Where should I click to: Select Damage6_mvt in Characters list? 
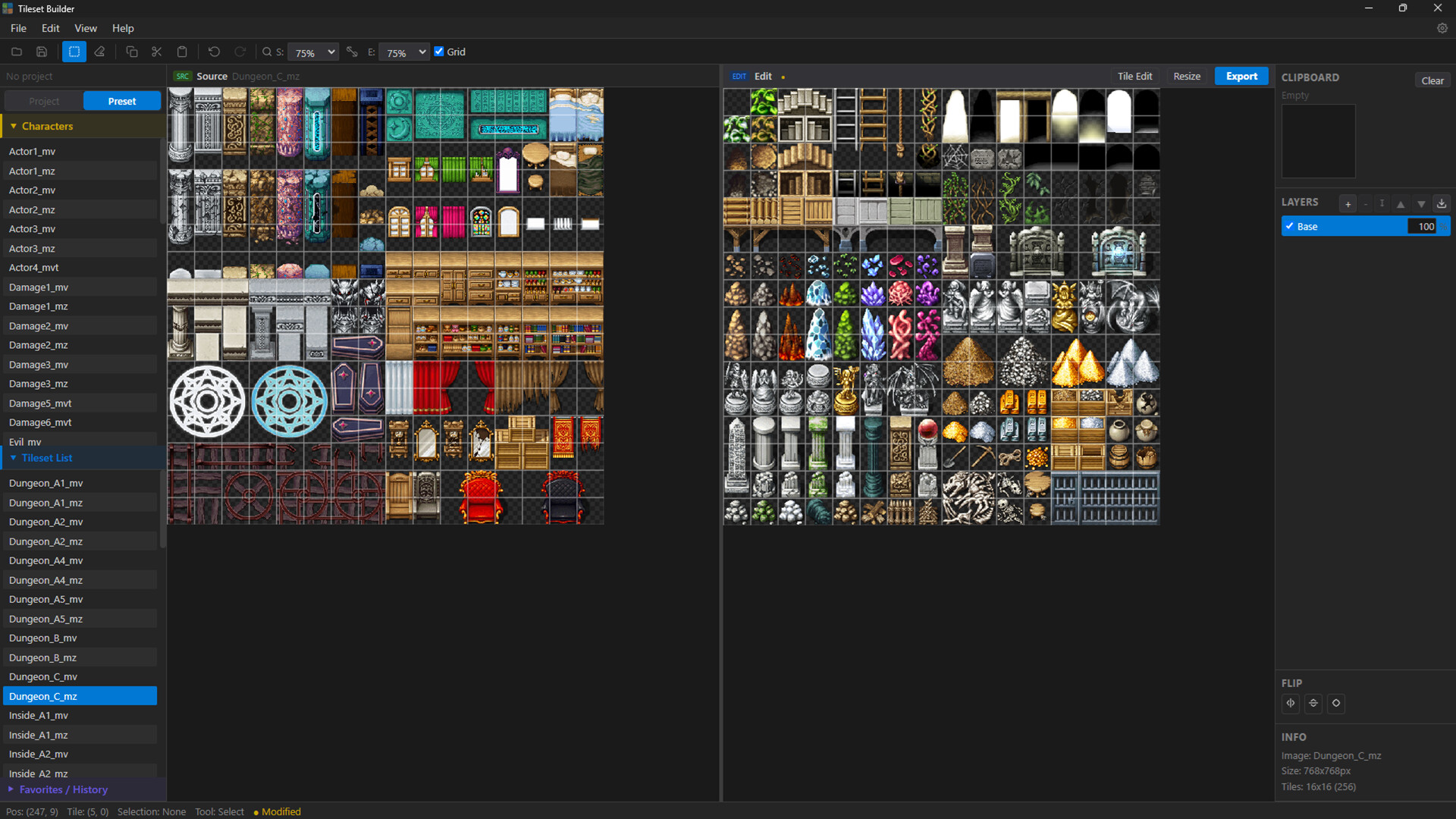[x=80, y=422]
